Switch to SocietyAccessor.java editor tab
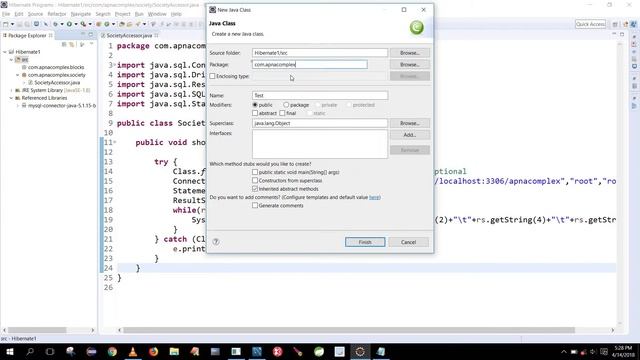Viewport: 640px width, 360px height. point(129,36)
